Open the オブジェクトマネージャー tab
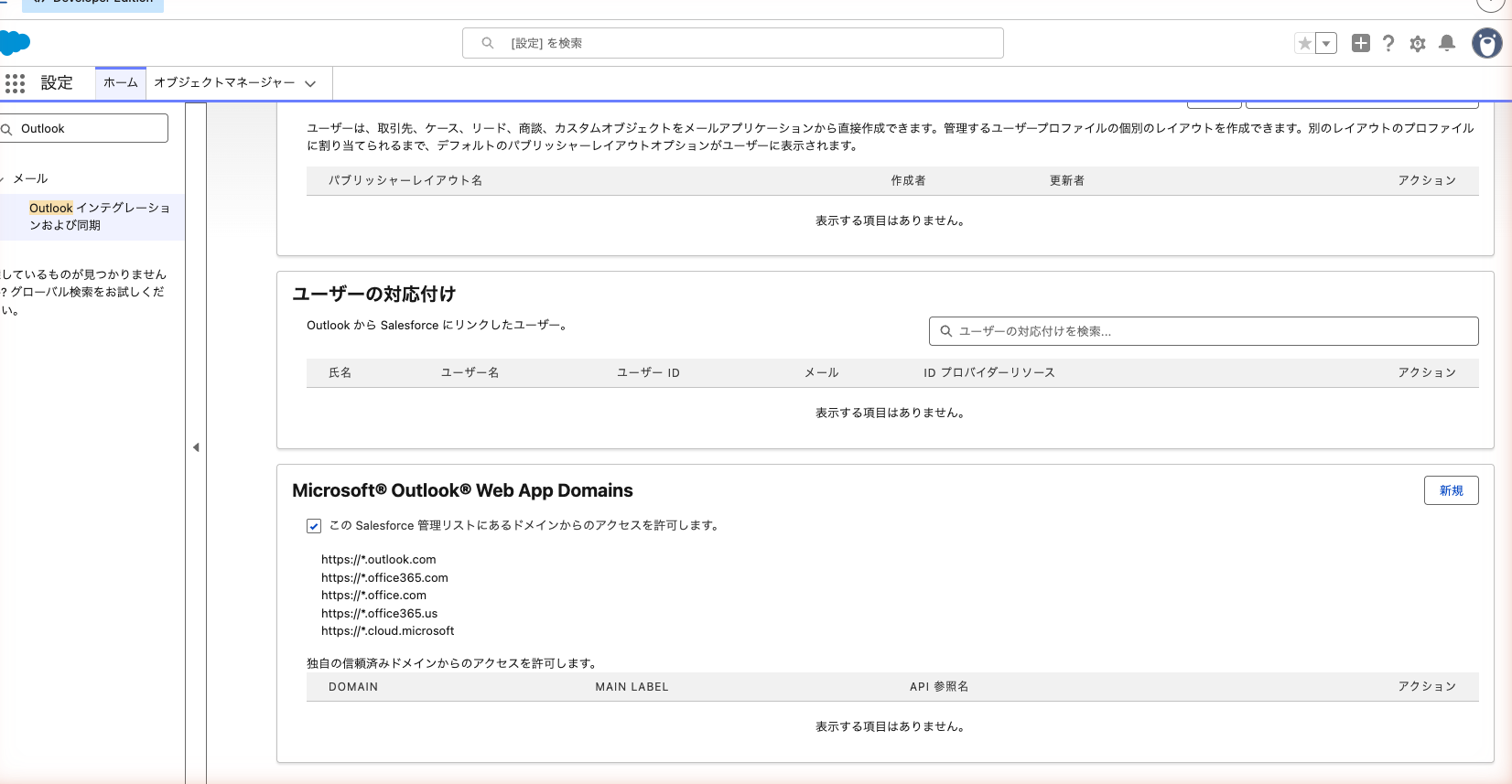1512x784 pixels. click(224, 82)
